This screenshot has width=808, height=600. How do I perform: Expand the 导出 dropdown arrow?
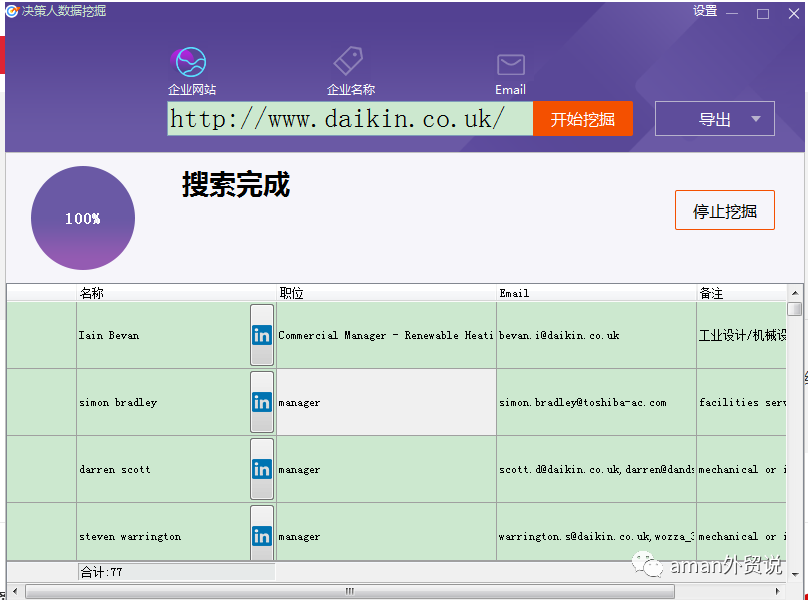tap(755, 119)
